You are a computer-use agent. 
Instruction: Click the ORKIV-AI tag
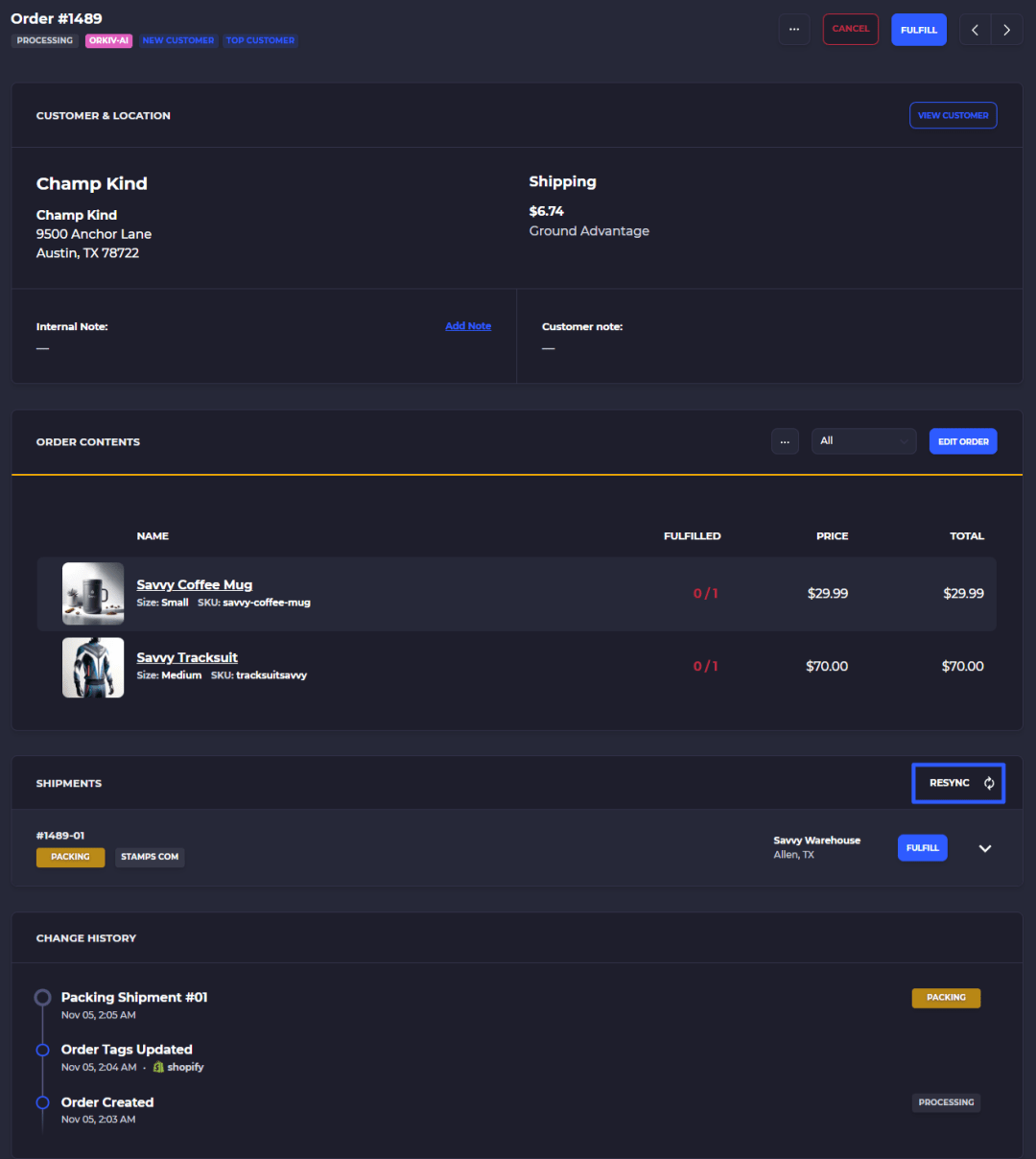coord(108,40)
